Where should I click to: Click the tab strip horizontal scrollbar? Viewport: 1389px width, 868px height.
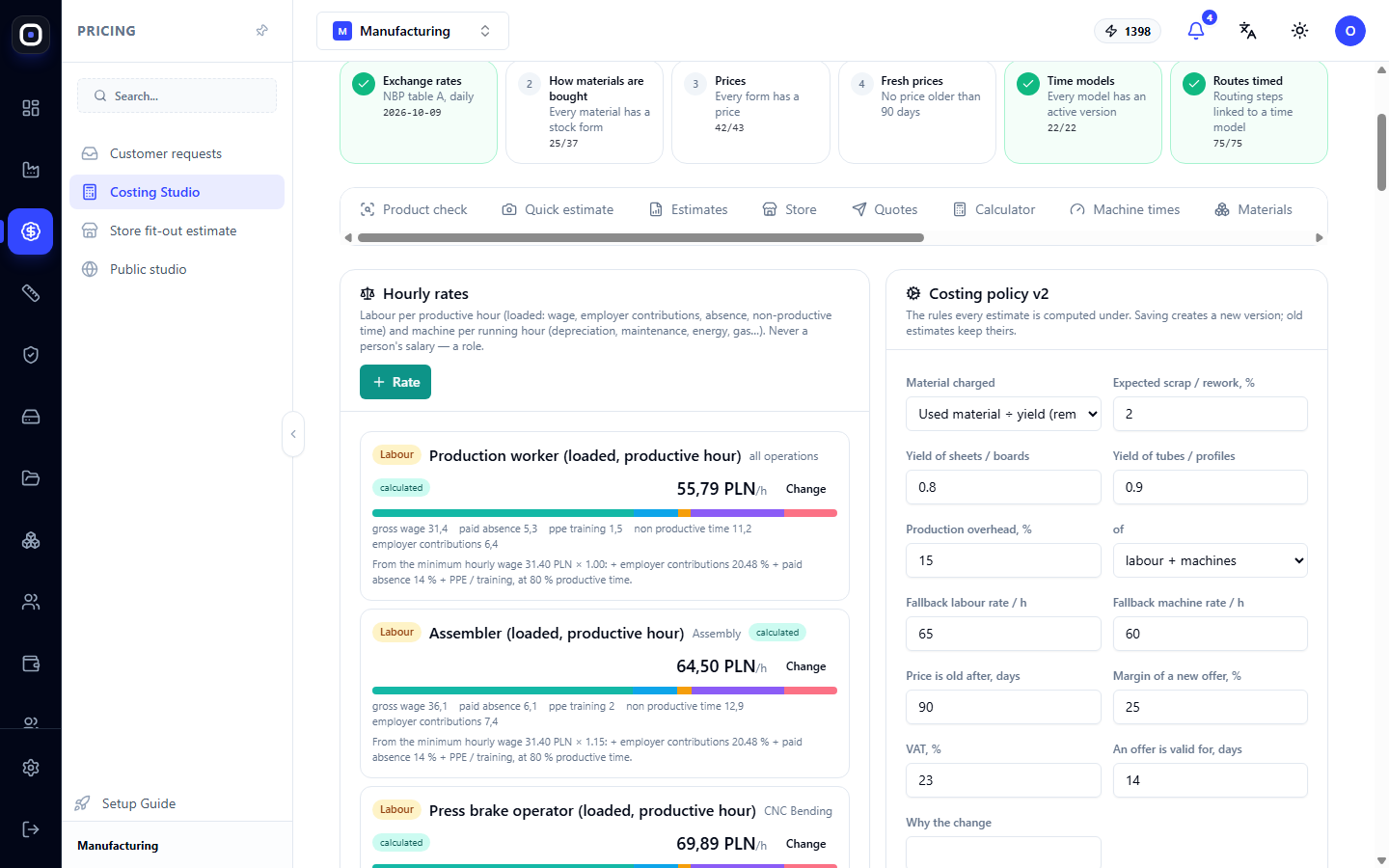[640, 237]
